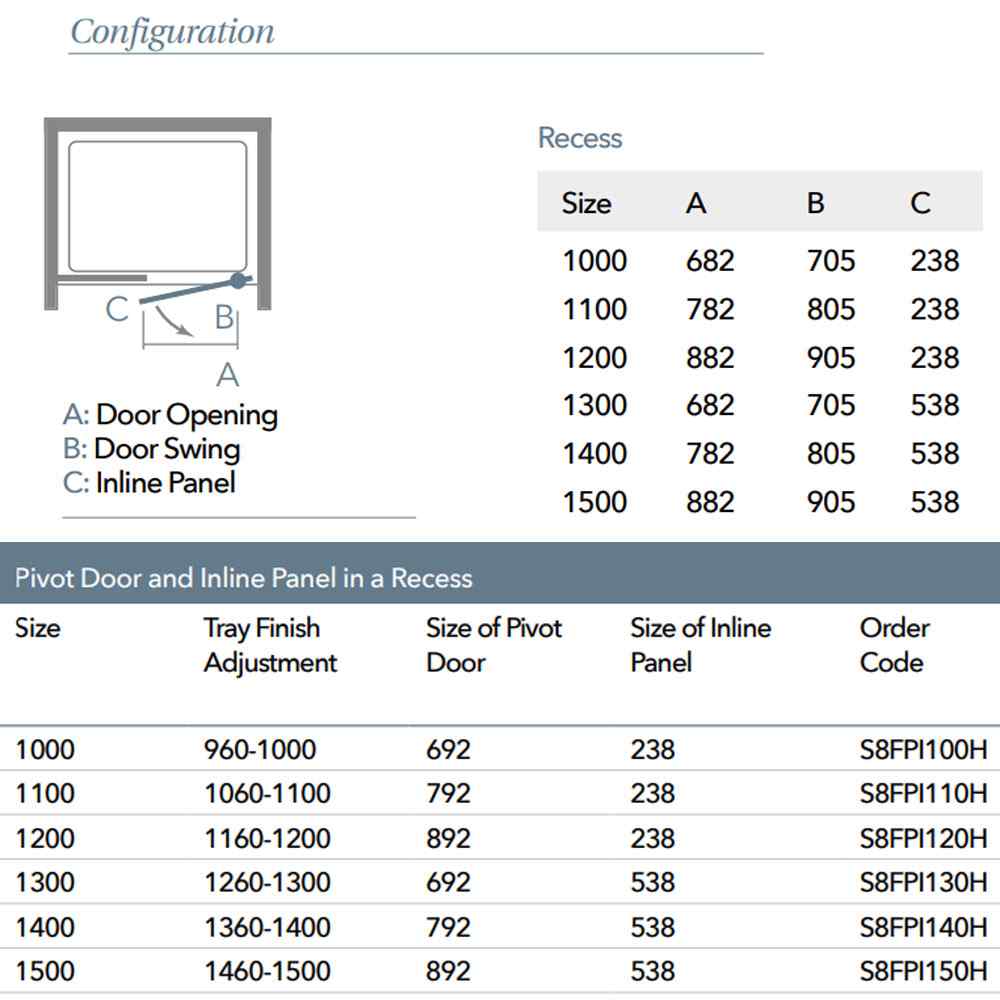Select value 882 in the Recess 1200 row
Viewport: 1000px width, 1000px height.
(x=710, y=358)
